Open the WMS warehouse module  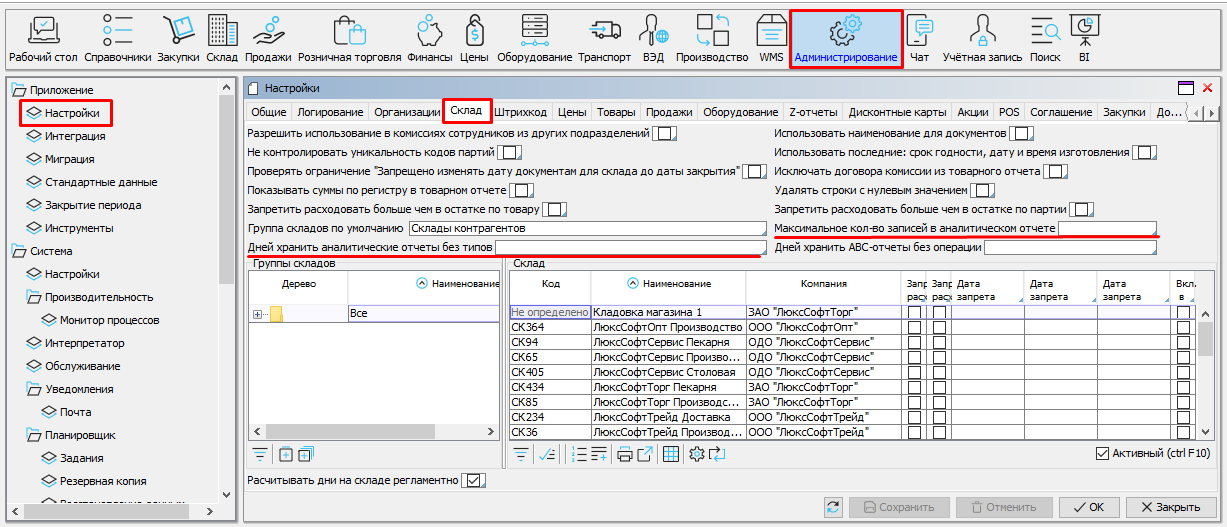tap(771, 38)
